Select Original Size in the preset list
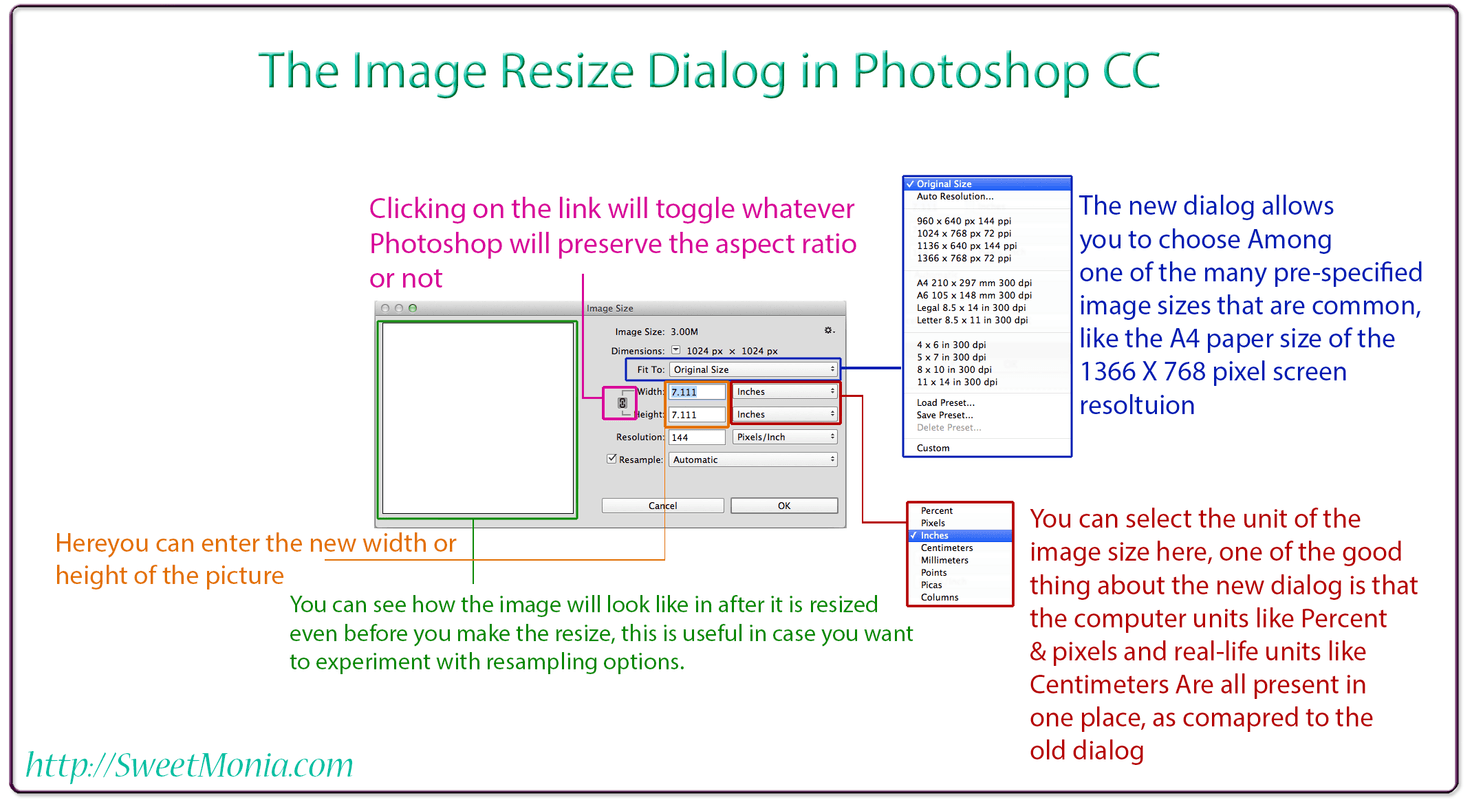 (987, 184)
